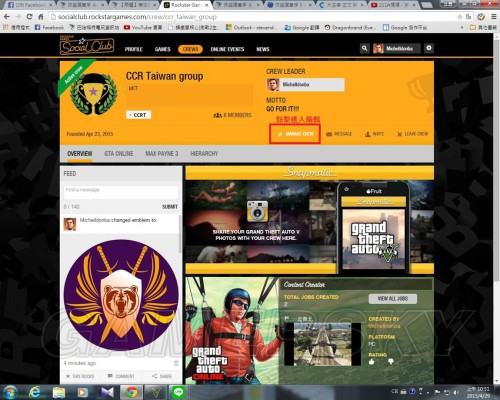Submit the feed message
The height and width of the screenshot is (400, 500).
(x=170, y=207)
